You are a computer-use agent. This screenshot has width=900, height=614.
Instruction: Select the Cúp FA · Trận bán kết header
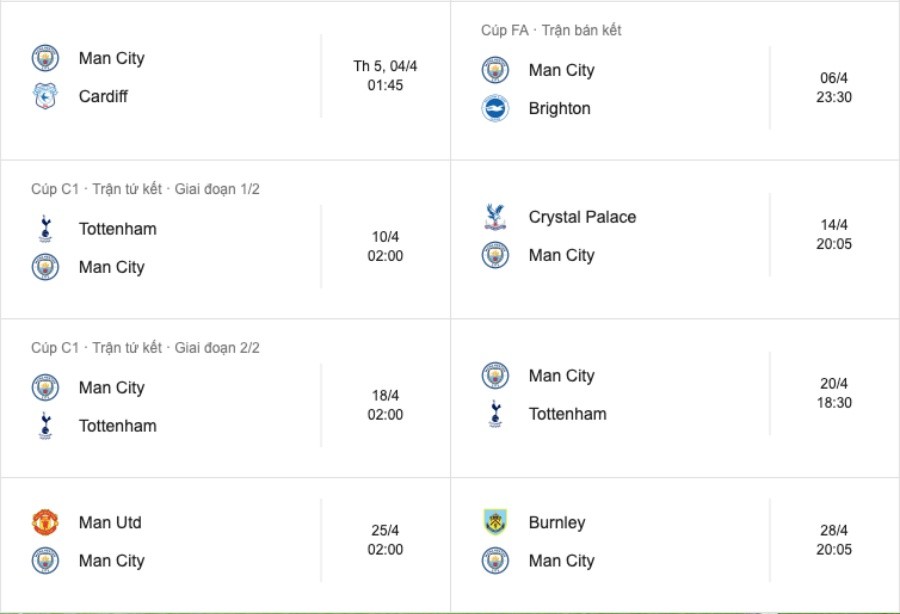549,30
